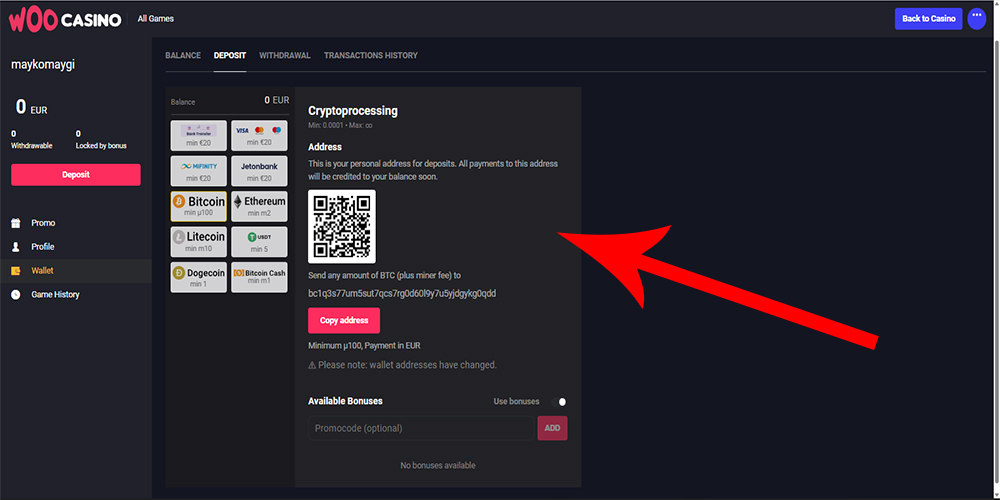Image resolution: width=1000 pixels, height=500 pixels.
Task: Click the Profile person icon
Action: pos(16,247)
